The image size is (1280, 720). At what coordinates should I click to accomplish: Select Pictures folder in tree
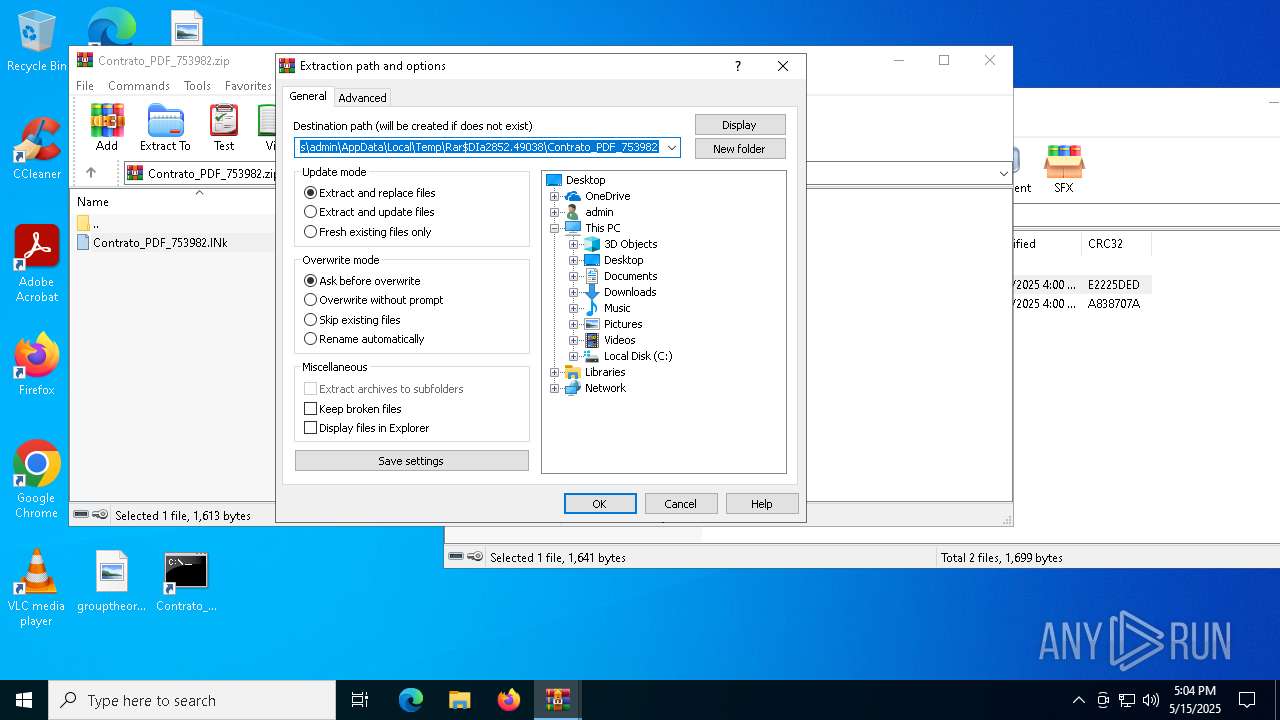click(x=623, y=324)
